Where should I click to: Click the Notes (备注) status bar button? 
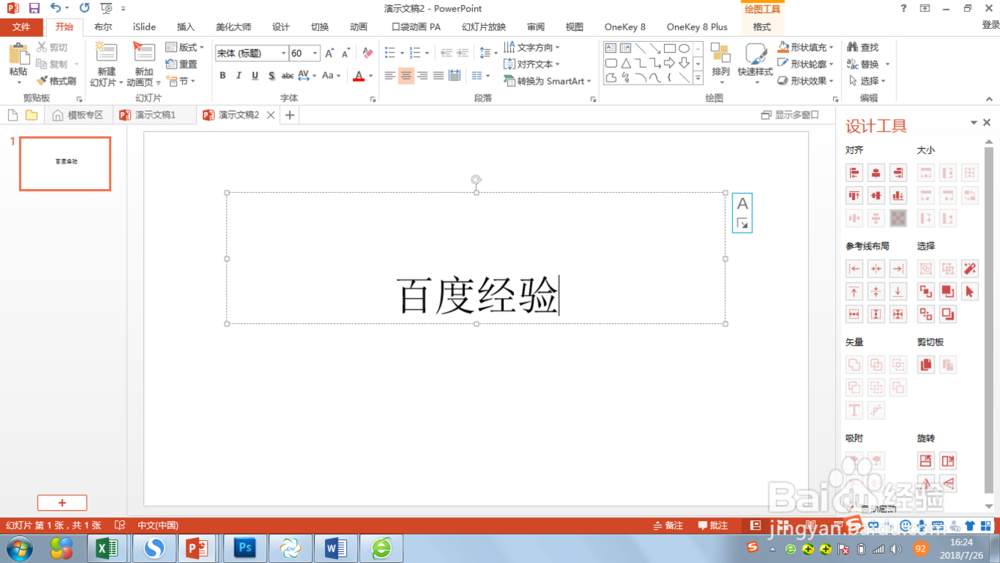668,525
